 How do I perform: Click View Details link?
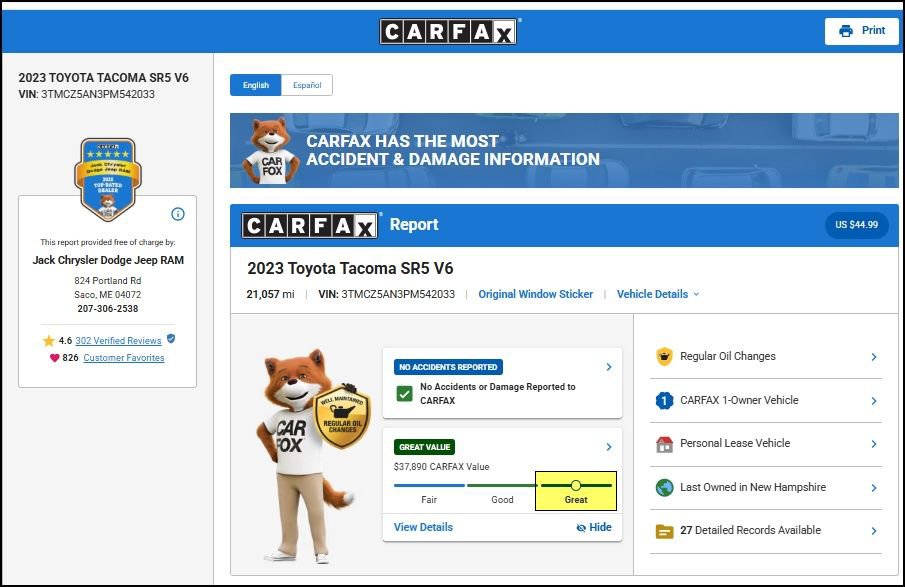[423, 527]
